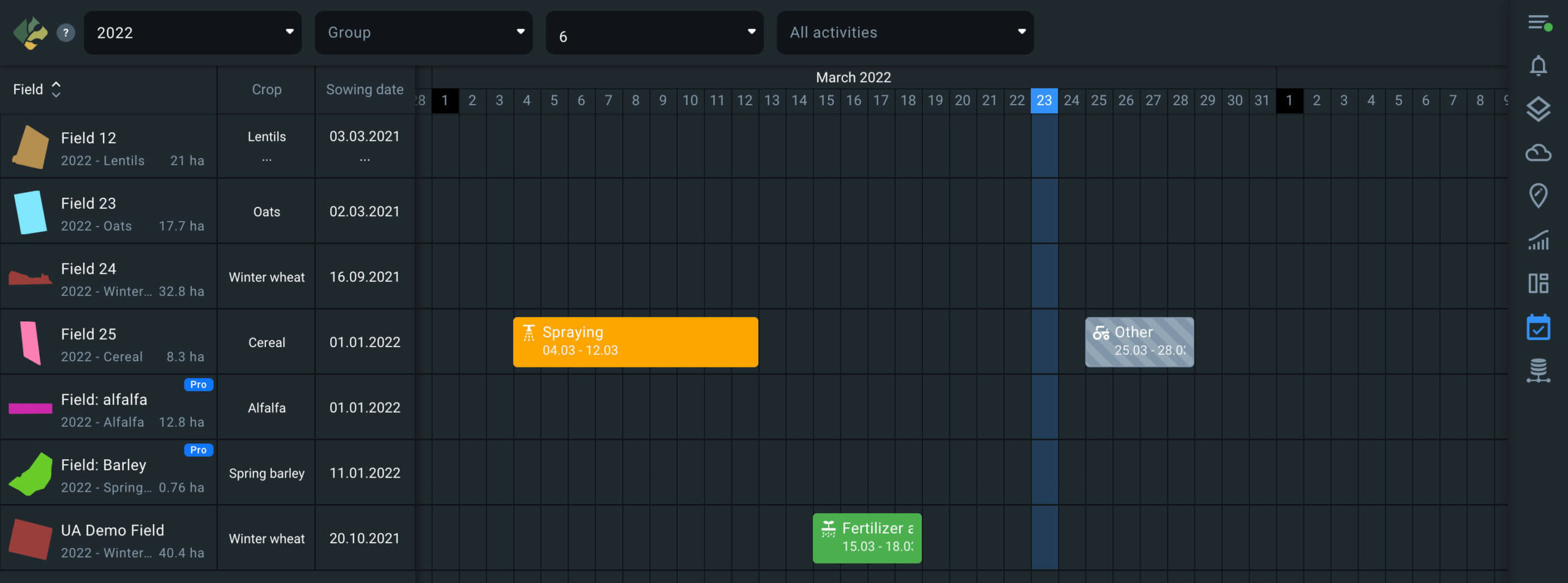Open the 2022 season dropdown

click(x=192, y=32)
